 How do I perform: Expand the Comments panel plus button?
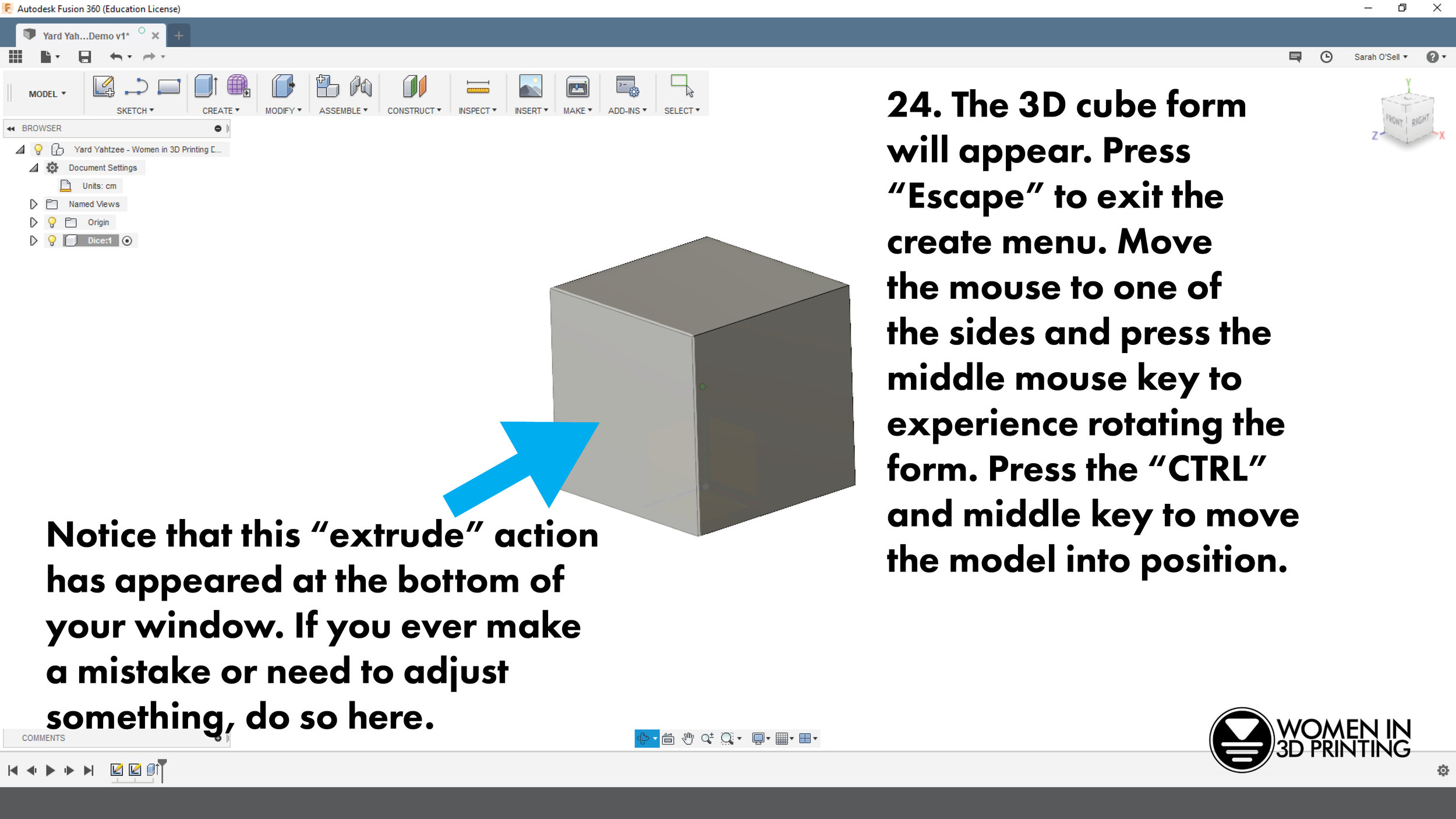(218, 739)
